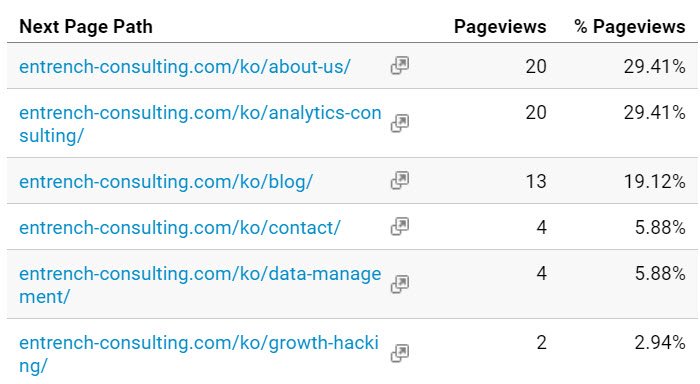Select the 13 pageviews cell for blog
This screenshot has width=700, height=384.
point(536,182)
